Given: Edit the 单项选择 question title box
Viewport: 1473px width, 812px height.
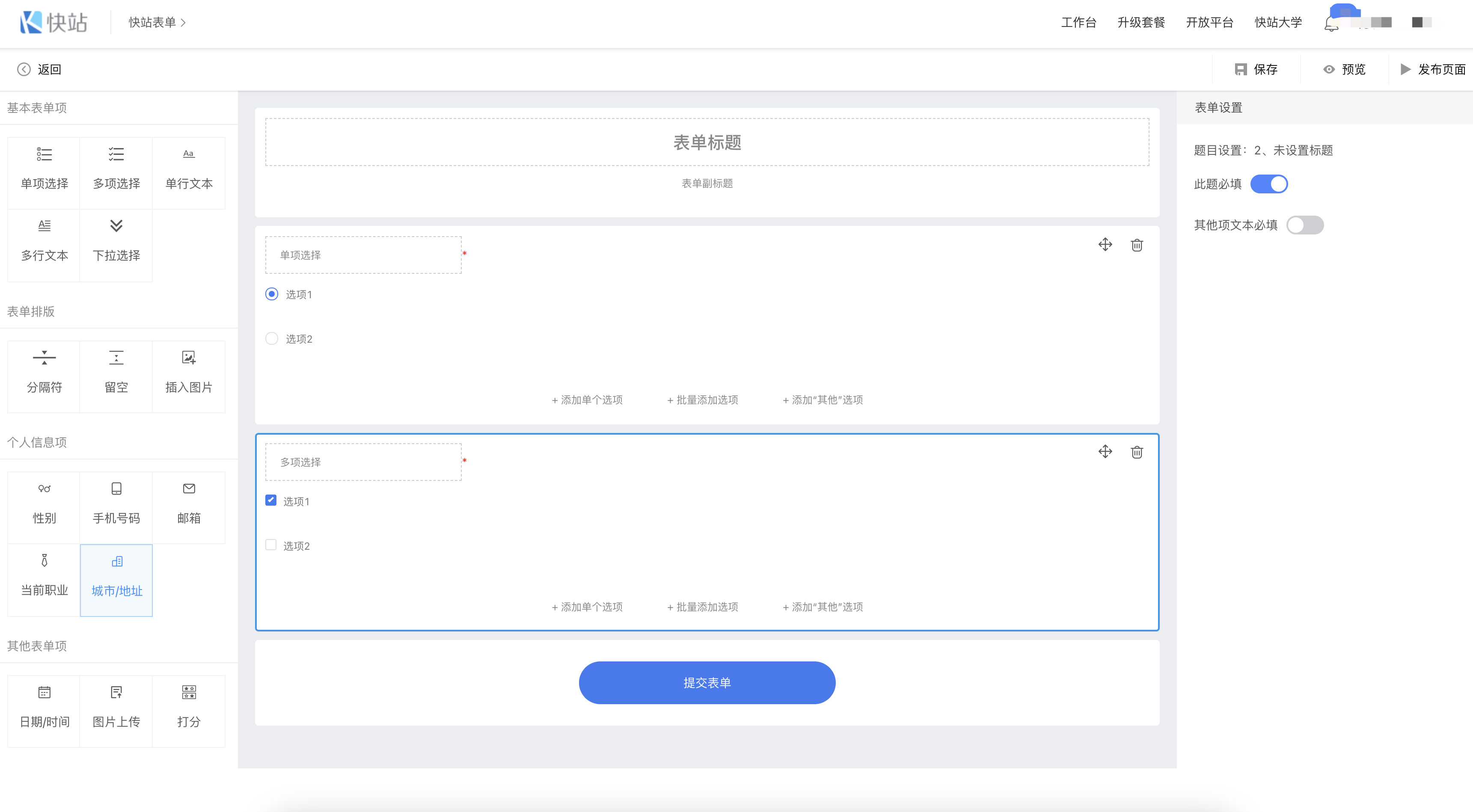Looking at the screenshot, I should pyautogui.click(x=363, y=255).
